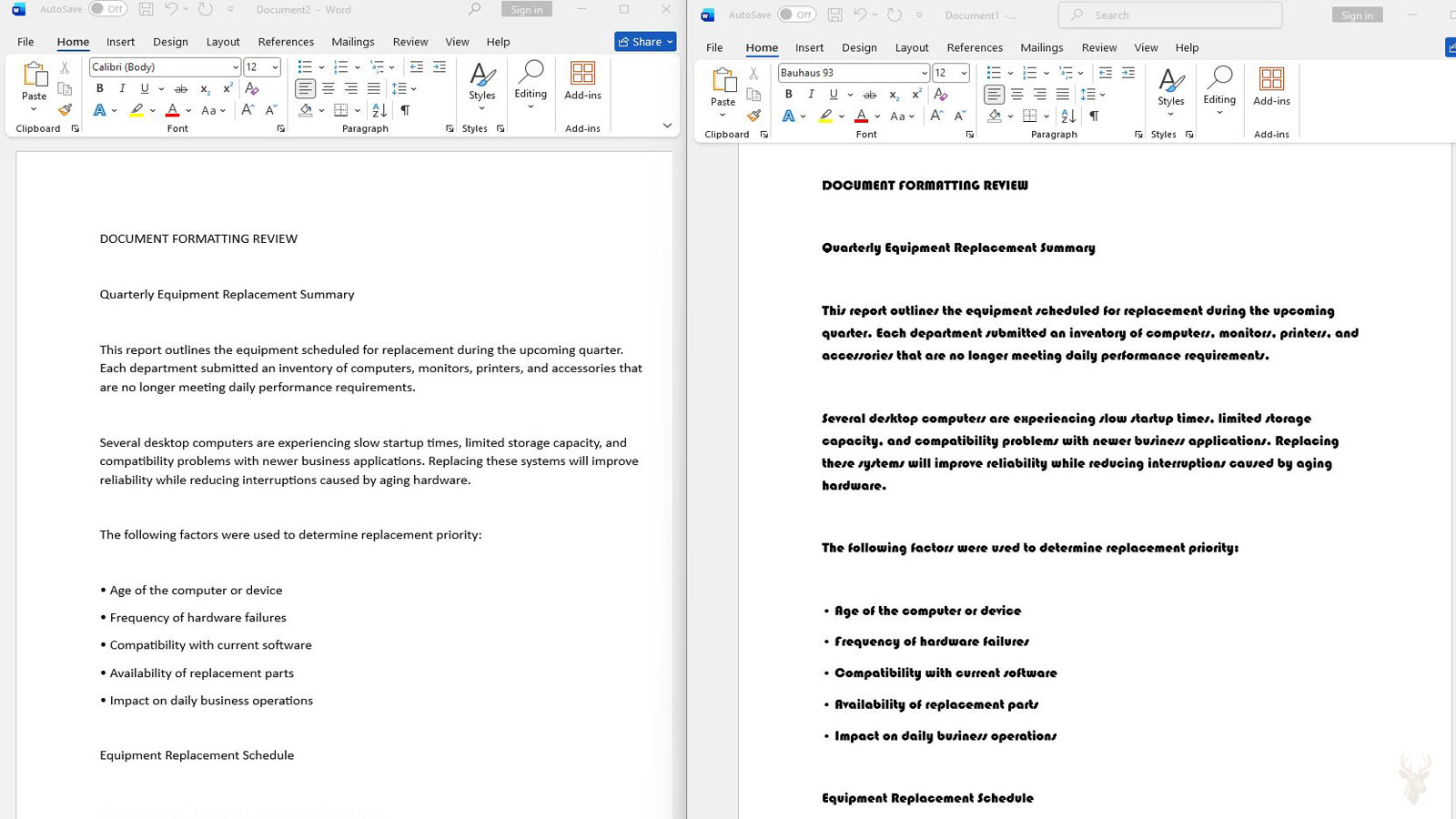Screen dimensions: 1456x819
Task: Open Font dialog launcher in Document2 window
Action: pyautogui.click(x=280, y=129)
